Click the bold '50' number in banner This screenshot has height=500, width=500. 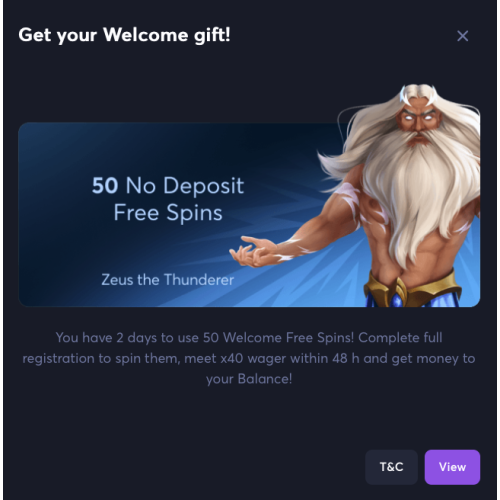(x=105, y=185)
